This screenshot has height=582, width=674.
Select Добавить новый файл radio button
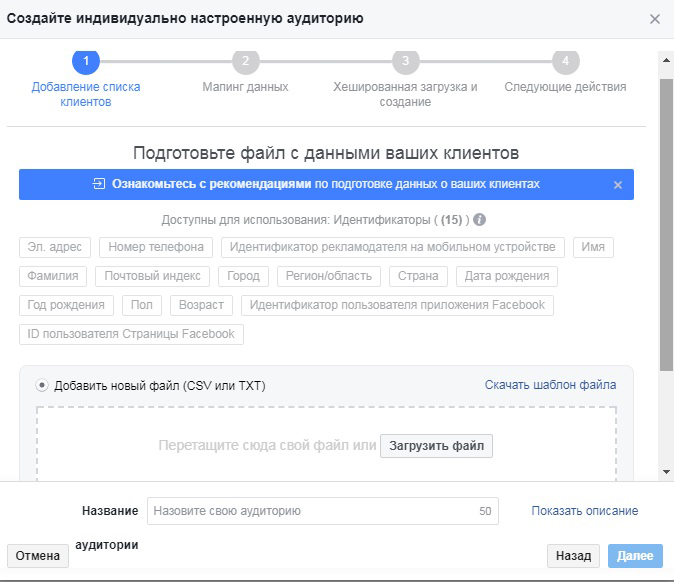coord(42,385)
